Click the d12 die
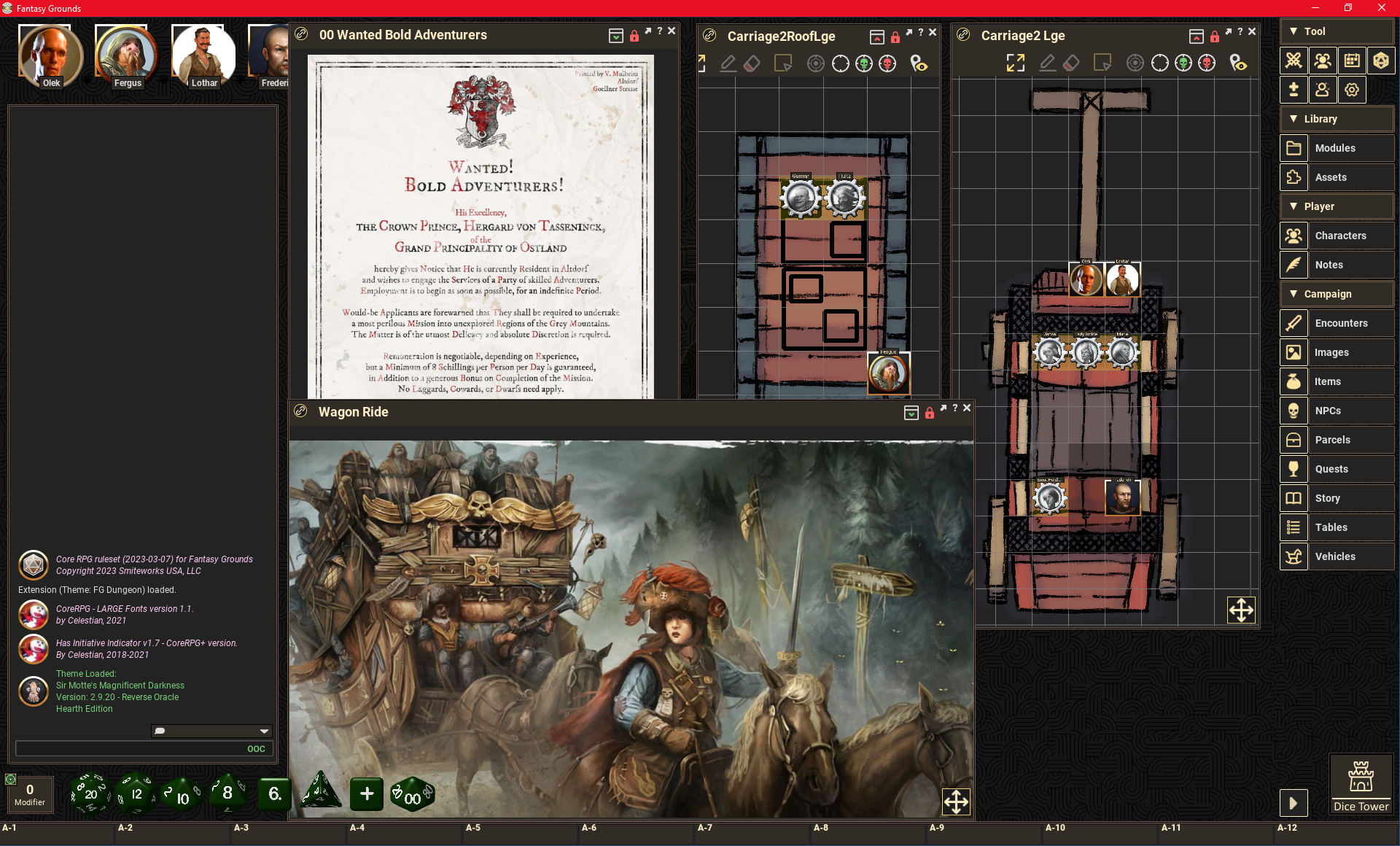The image size is (1400, 846). coord(136,793)
